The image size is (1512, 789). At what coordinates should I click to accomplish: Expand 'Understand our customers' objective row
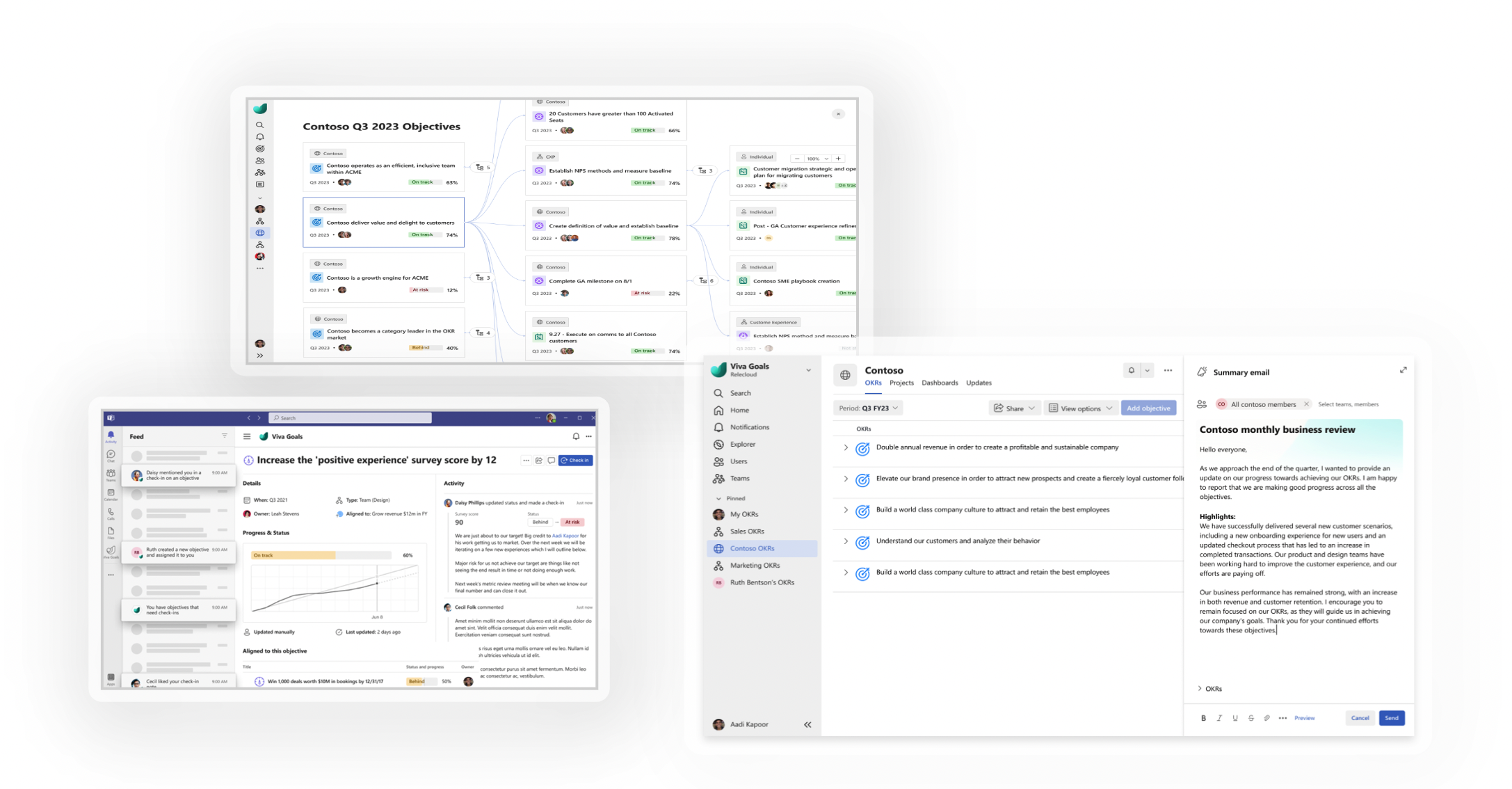[846, 541]
